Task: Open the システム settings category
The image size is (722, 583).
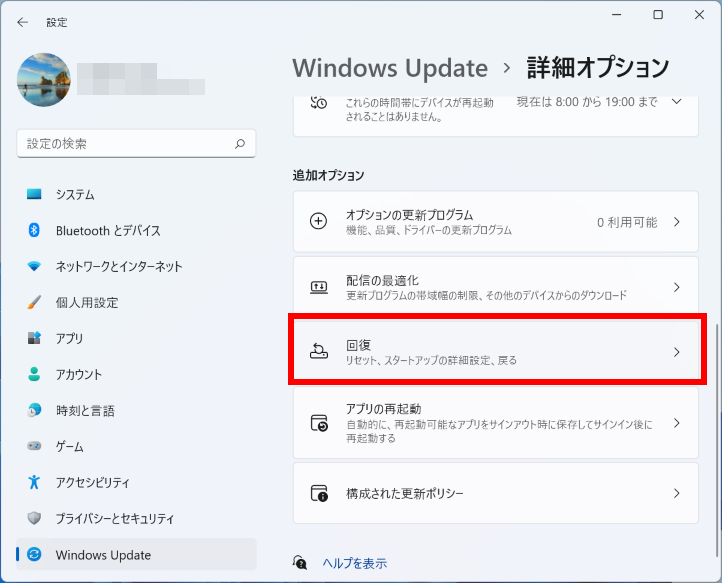Action: (x=136, y=194)
